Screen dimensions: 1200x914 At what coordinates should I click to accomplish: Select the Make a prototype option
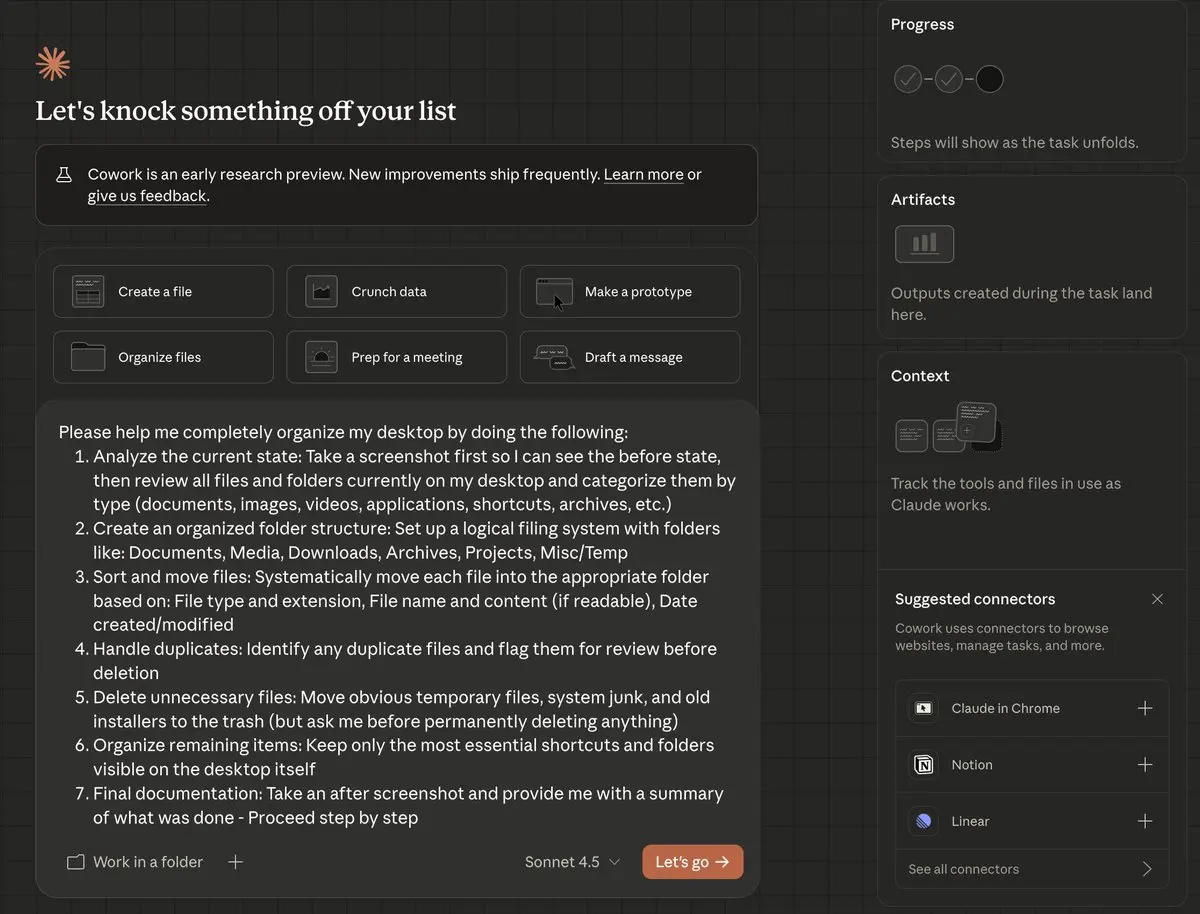point(630,291)
